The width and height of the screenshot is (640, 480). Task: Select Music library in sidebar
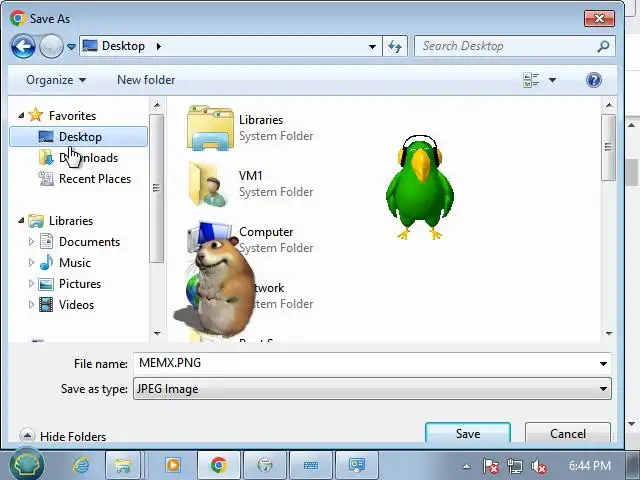tap(65, 263)
